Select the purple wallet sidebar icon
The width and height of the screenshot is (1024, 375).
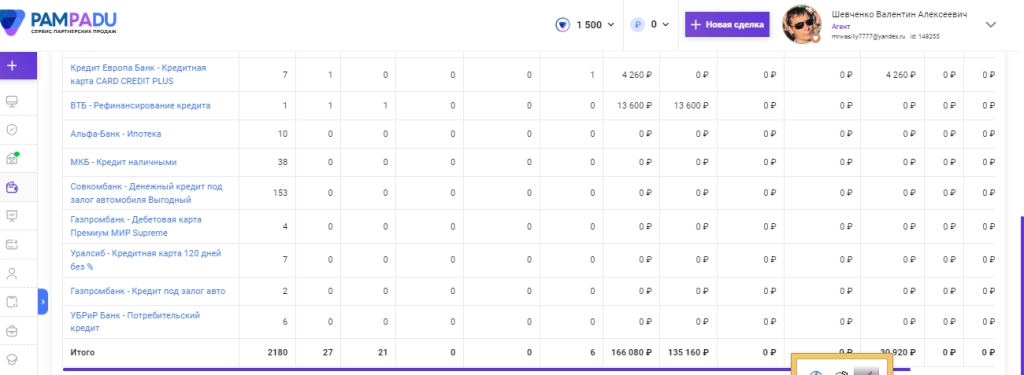[12, 188]
